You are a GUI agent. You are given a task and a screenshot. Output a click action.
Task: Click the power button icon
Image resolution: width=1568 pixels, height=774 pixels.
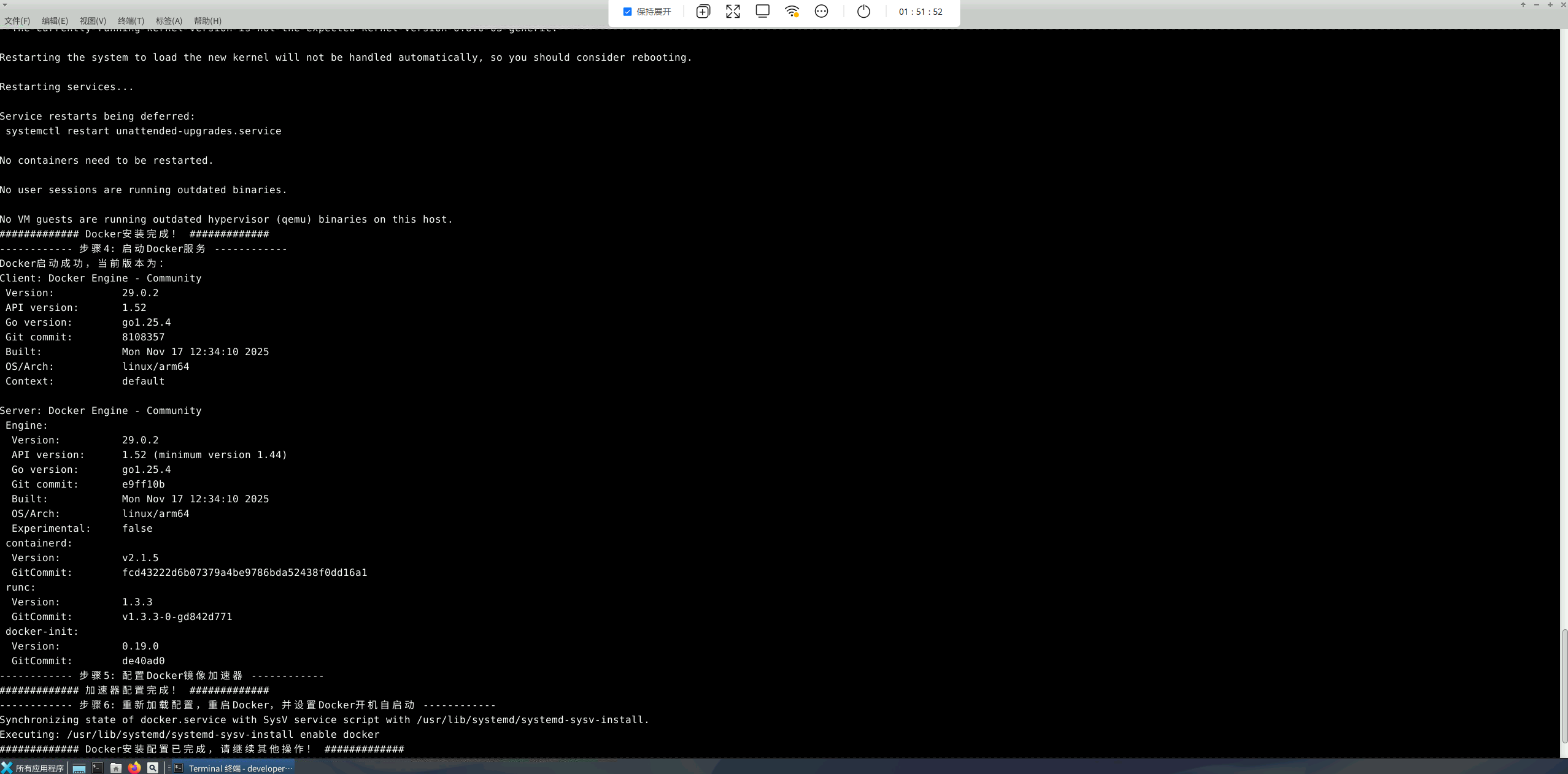tap(863, 12)
